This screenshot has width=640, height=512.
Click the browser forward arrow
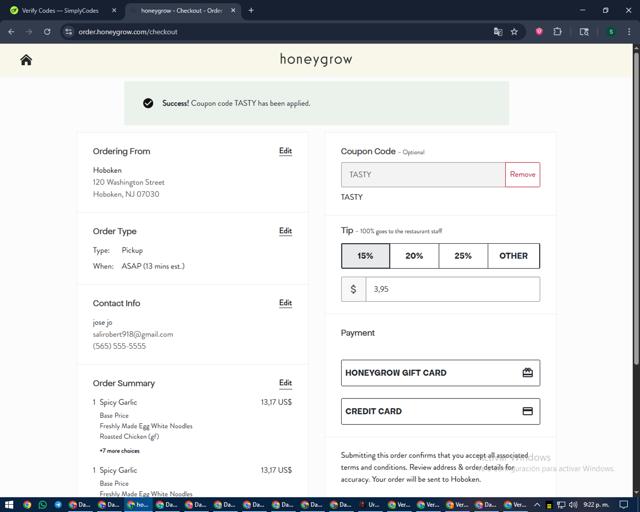[29, 32]
